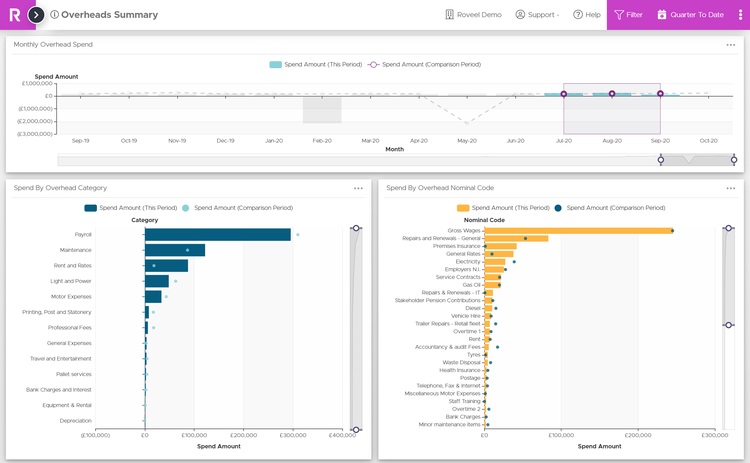This screenshot has height=463, width=750.
Task: Open the top-right vertical dots menu
Action: [740, 15]
